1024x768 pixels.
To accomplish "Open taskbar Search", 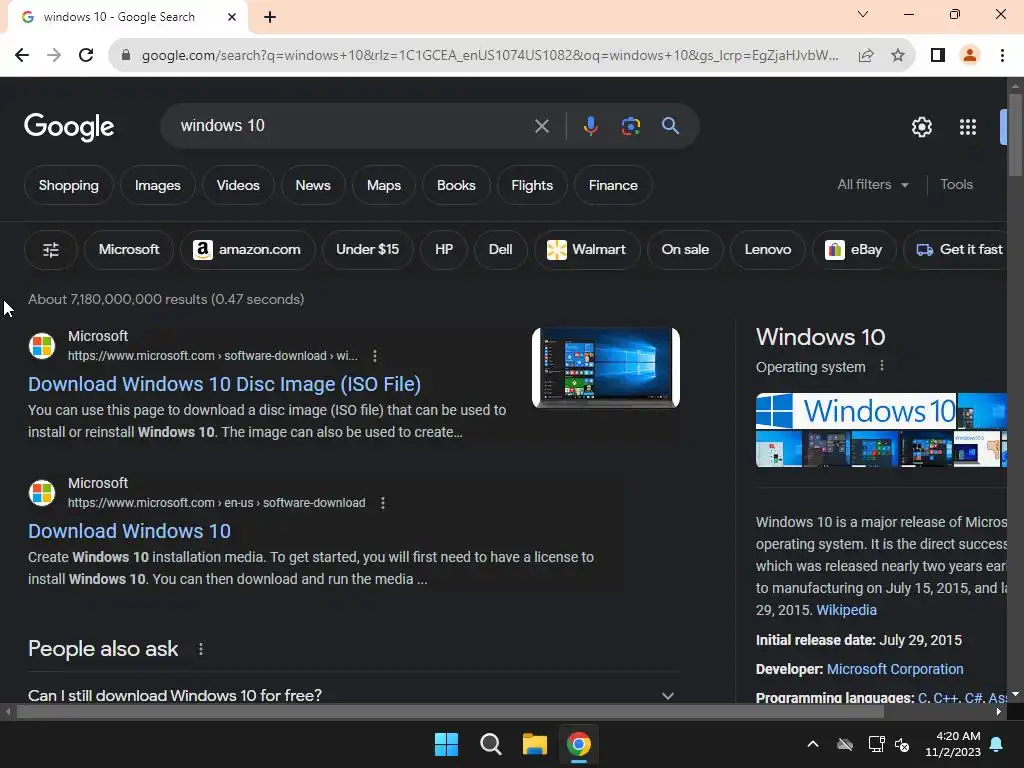I will pos(490,744).
